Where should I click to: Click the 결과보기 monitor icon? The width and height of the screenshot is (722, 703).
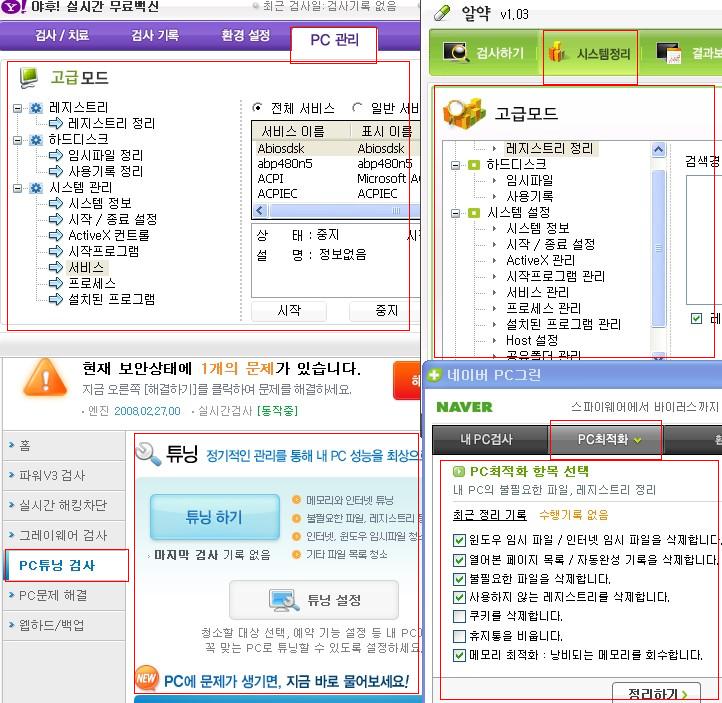coord(669,53)
